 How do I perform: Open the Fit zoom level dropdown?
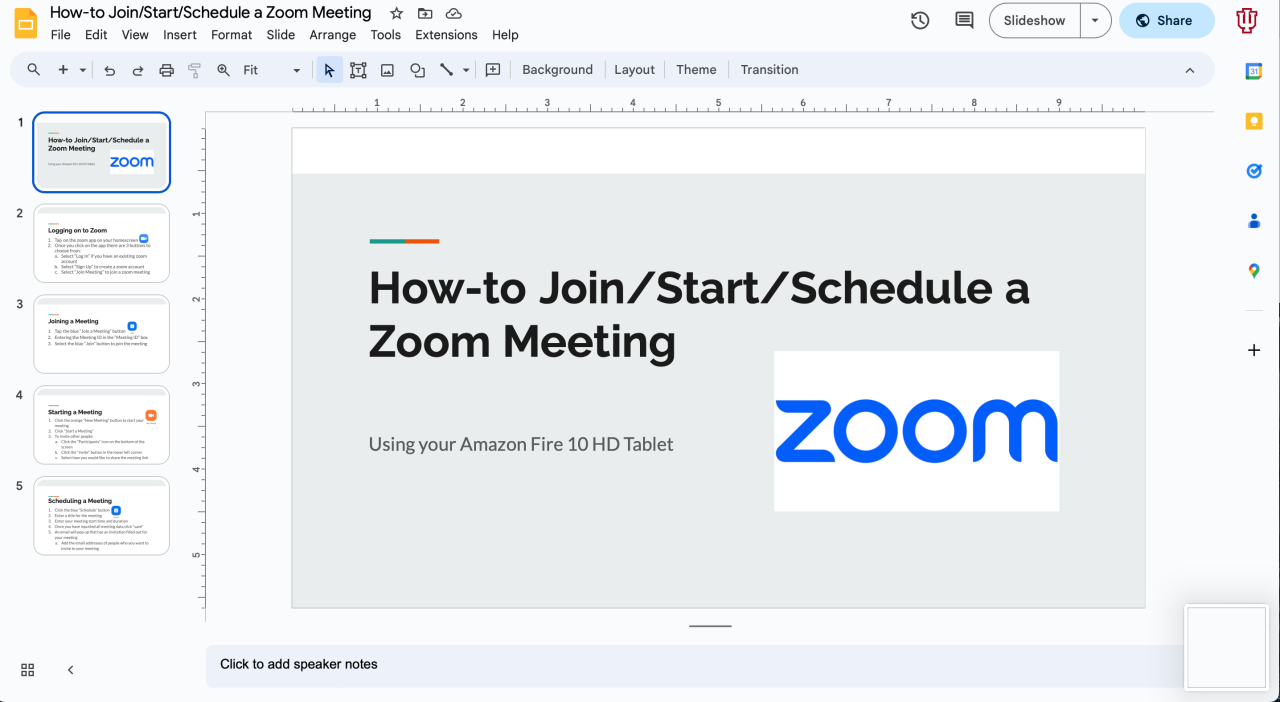tap(271, 70)
